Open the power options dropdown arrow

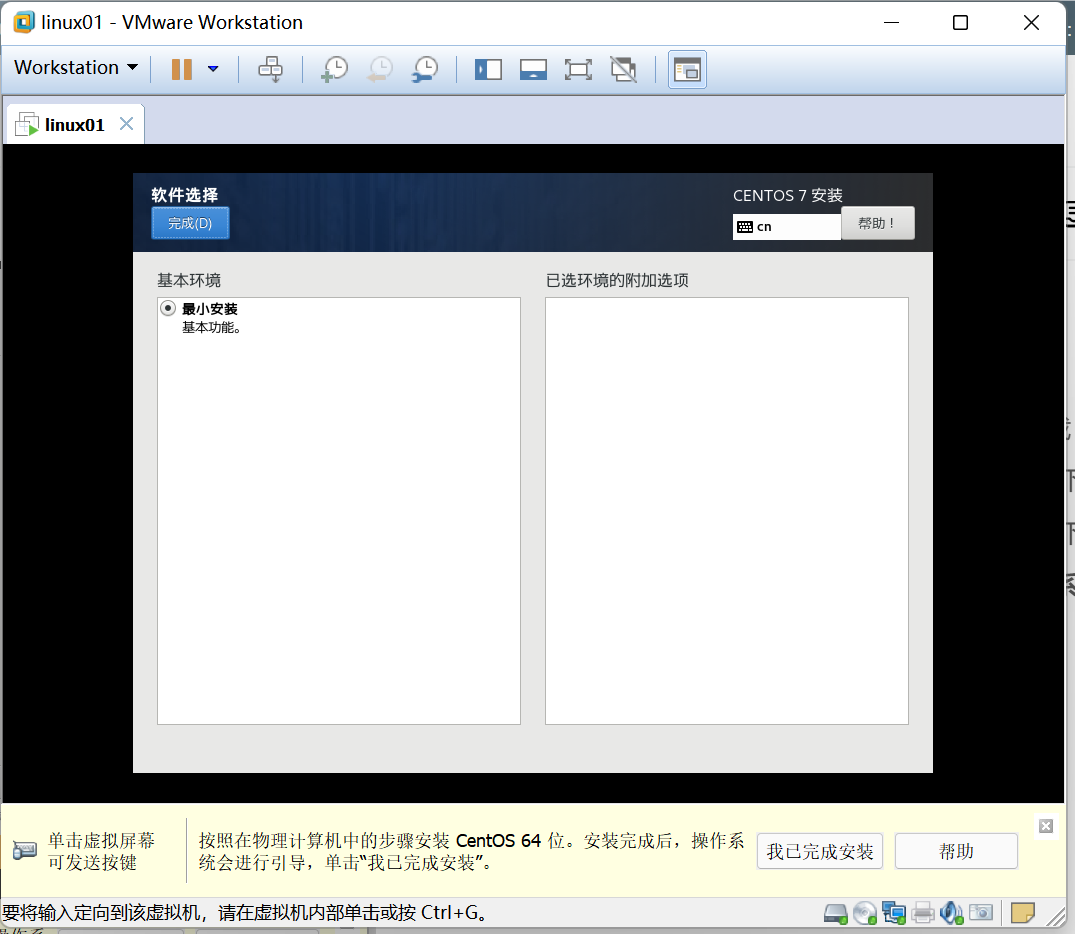pyautogui.click(x=213, y=69)
